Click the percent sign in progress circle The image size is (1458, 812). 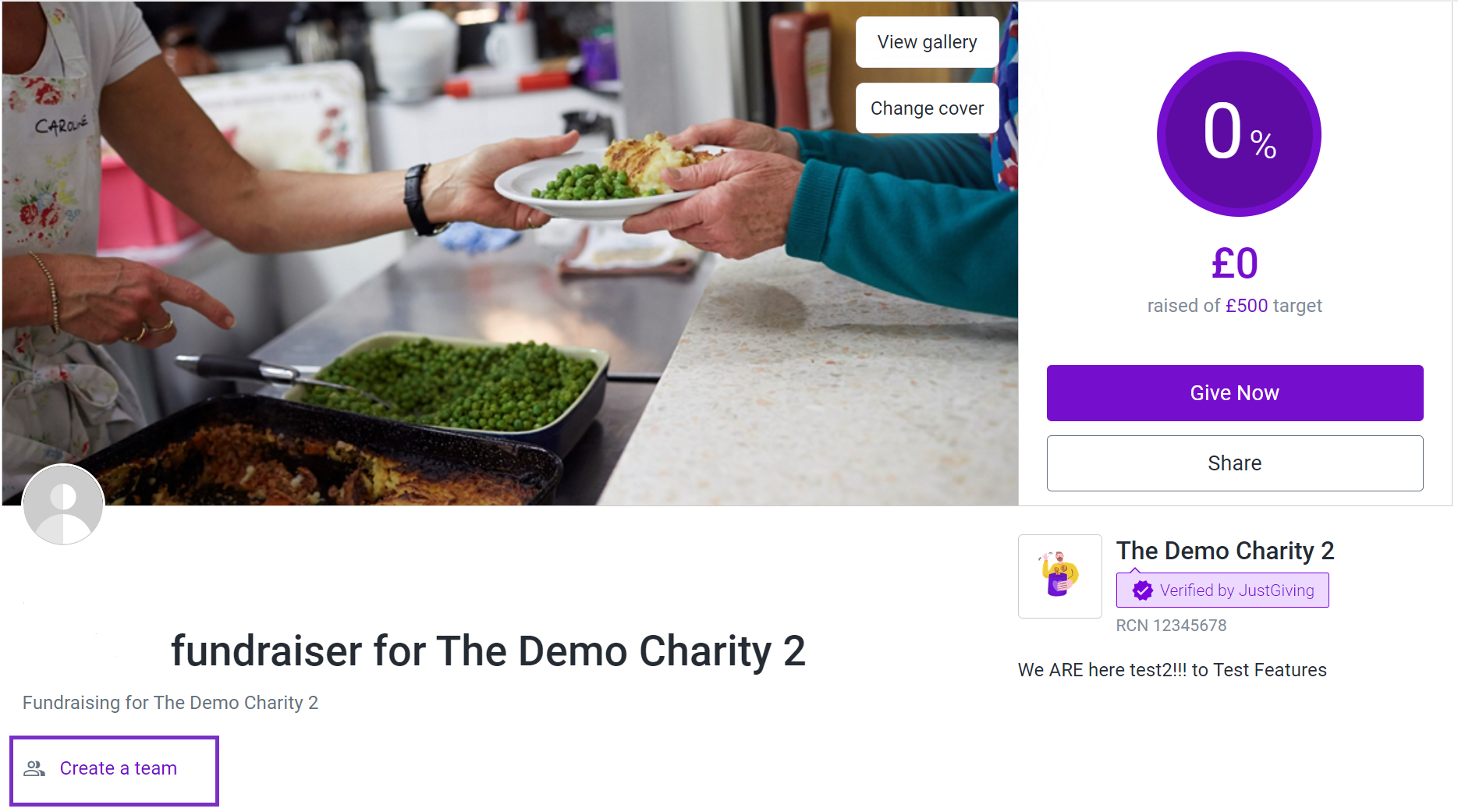point(1263,145)
